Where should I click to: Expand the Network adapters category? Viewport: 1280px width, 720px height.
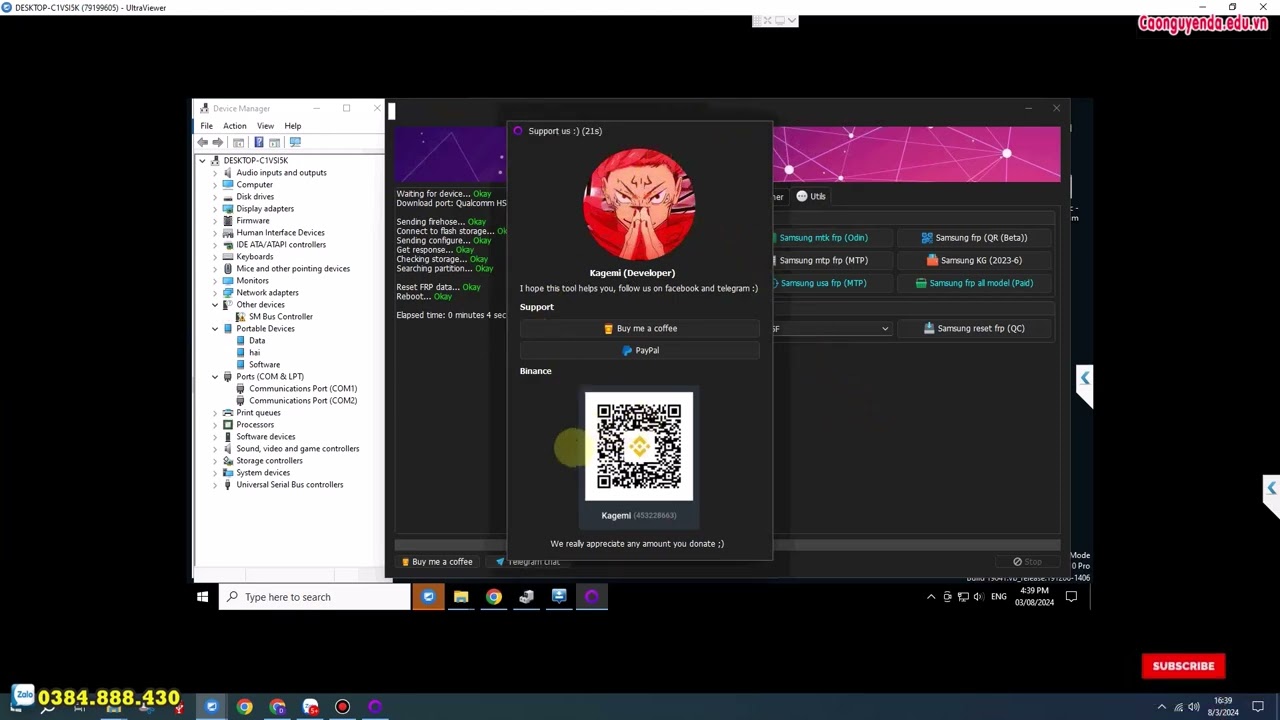click(x=215, y=293)
